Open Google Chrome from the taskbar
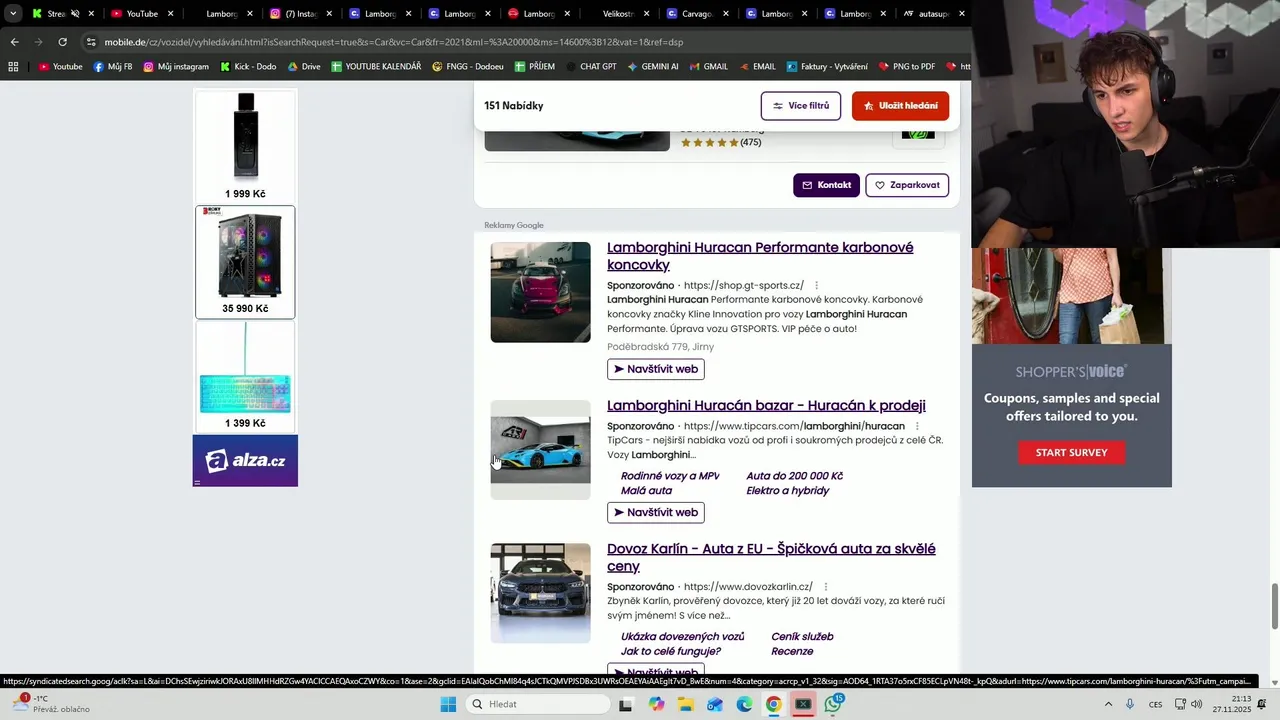 point(773,704)
